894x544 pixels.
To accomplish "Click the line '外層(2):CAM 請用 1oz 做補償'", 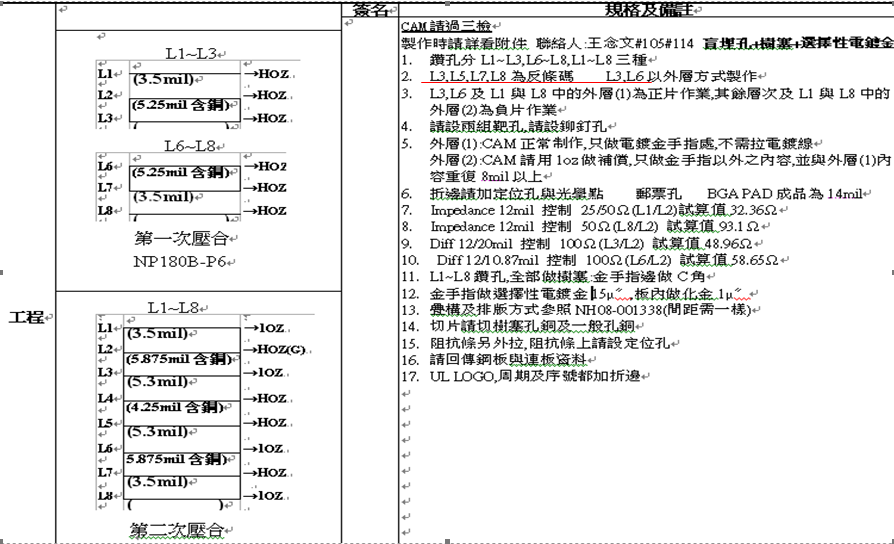I will click(x=660, y=168).
